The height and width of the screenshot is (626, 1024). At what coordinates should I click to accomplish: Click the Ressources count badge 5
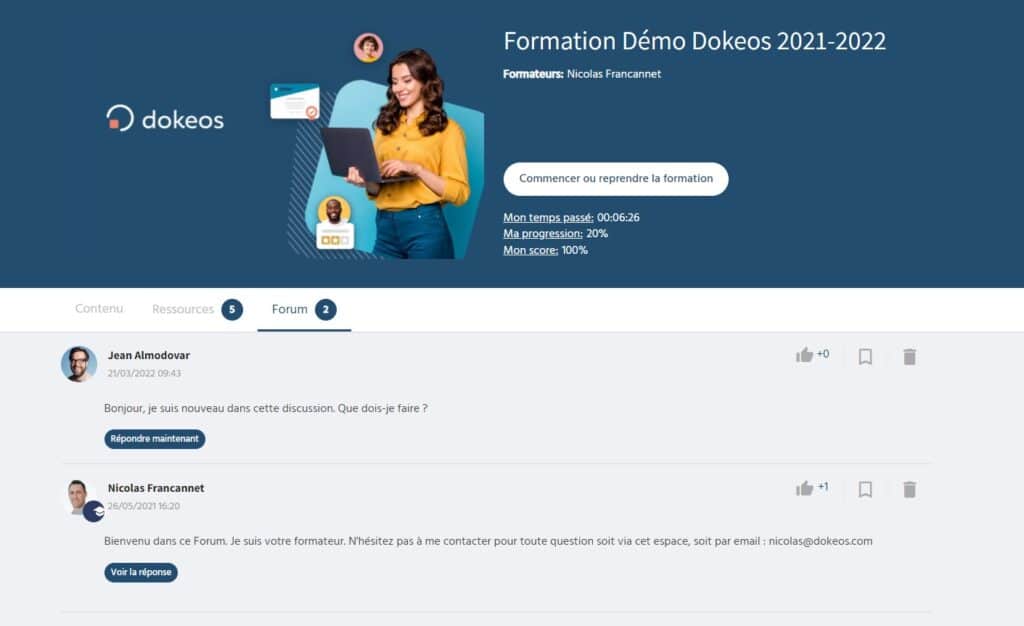(x=232, y=309)
